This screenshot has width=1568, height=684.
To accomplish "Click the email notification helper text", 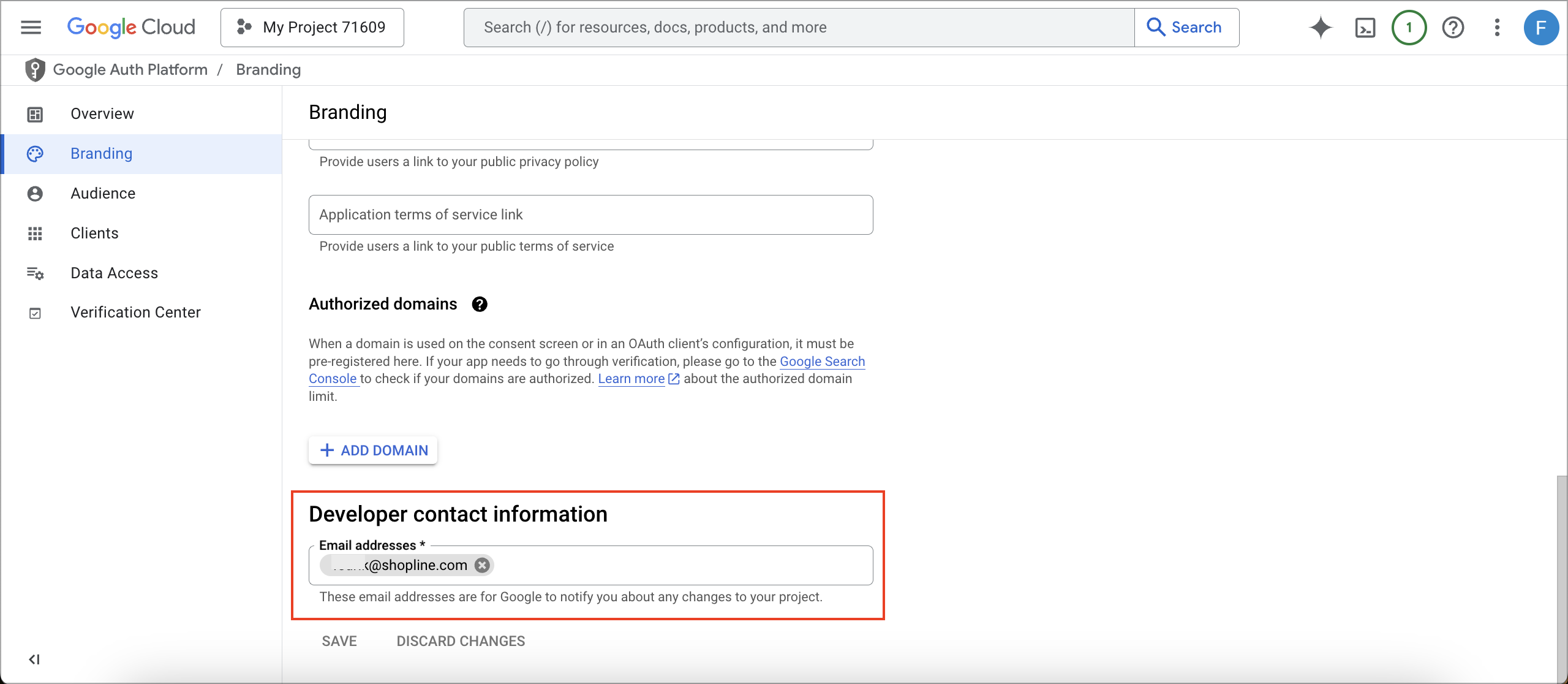I will (571, 597).
